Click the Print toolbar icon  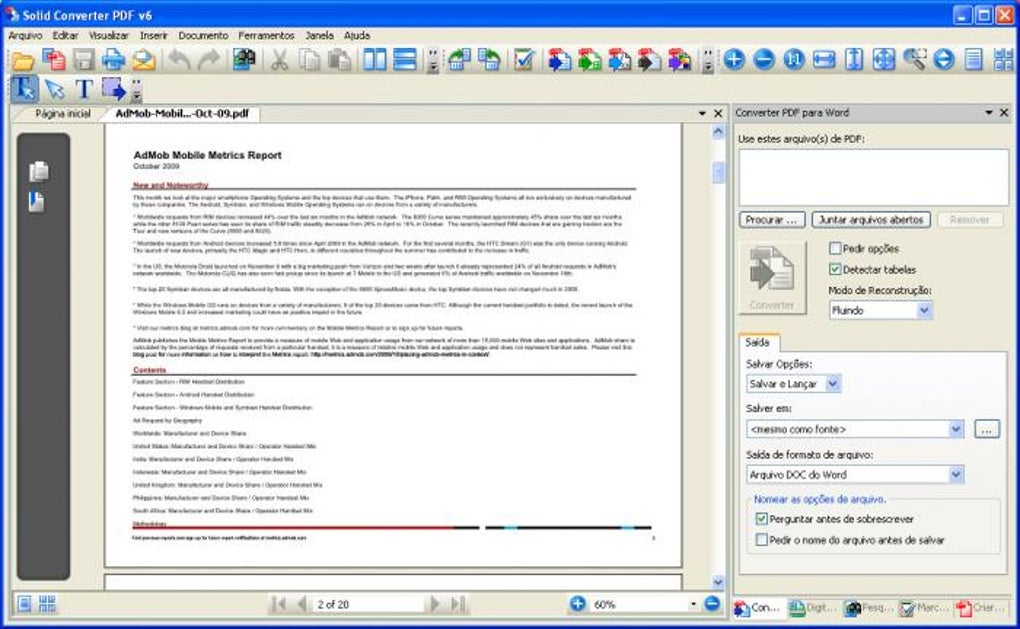click(113, 60)
